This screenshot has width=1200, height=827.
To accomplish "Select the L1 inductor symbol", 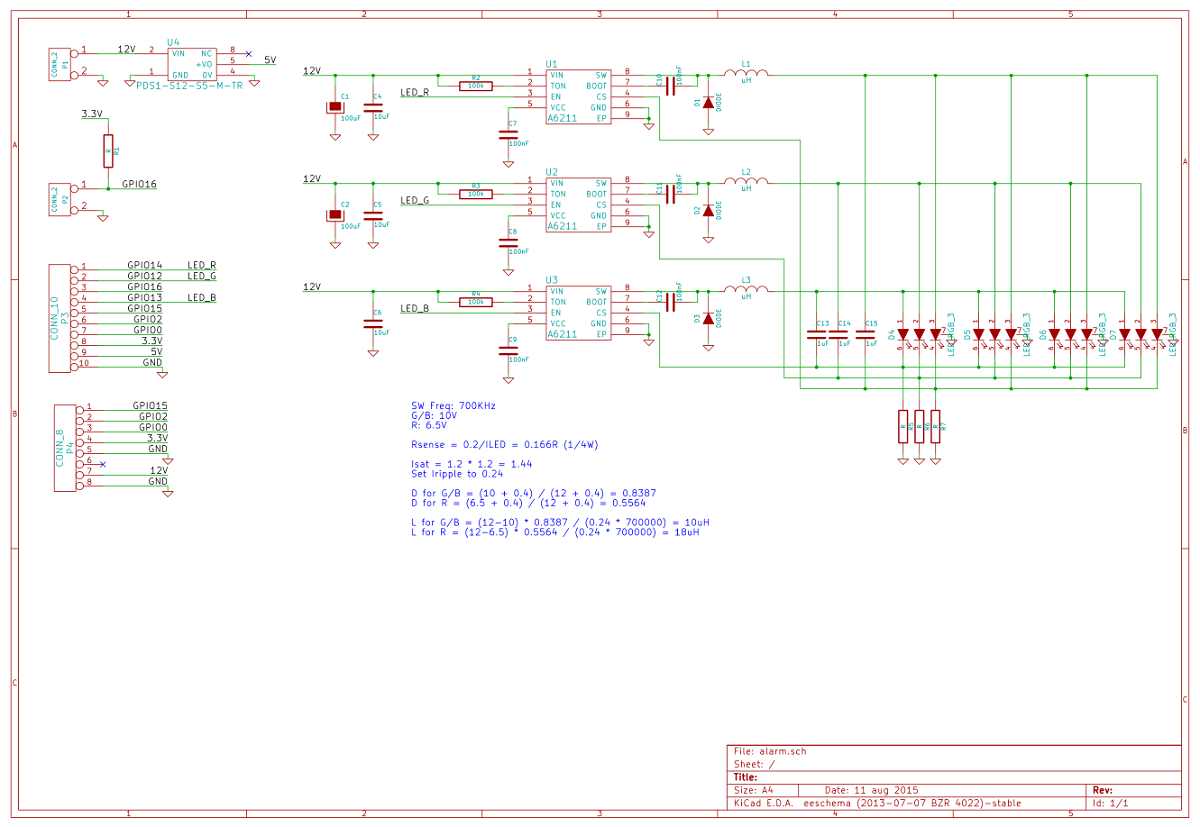I will click(x=746, y=73).
